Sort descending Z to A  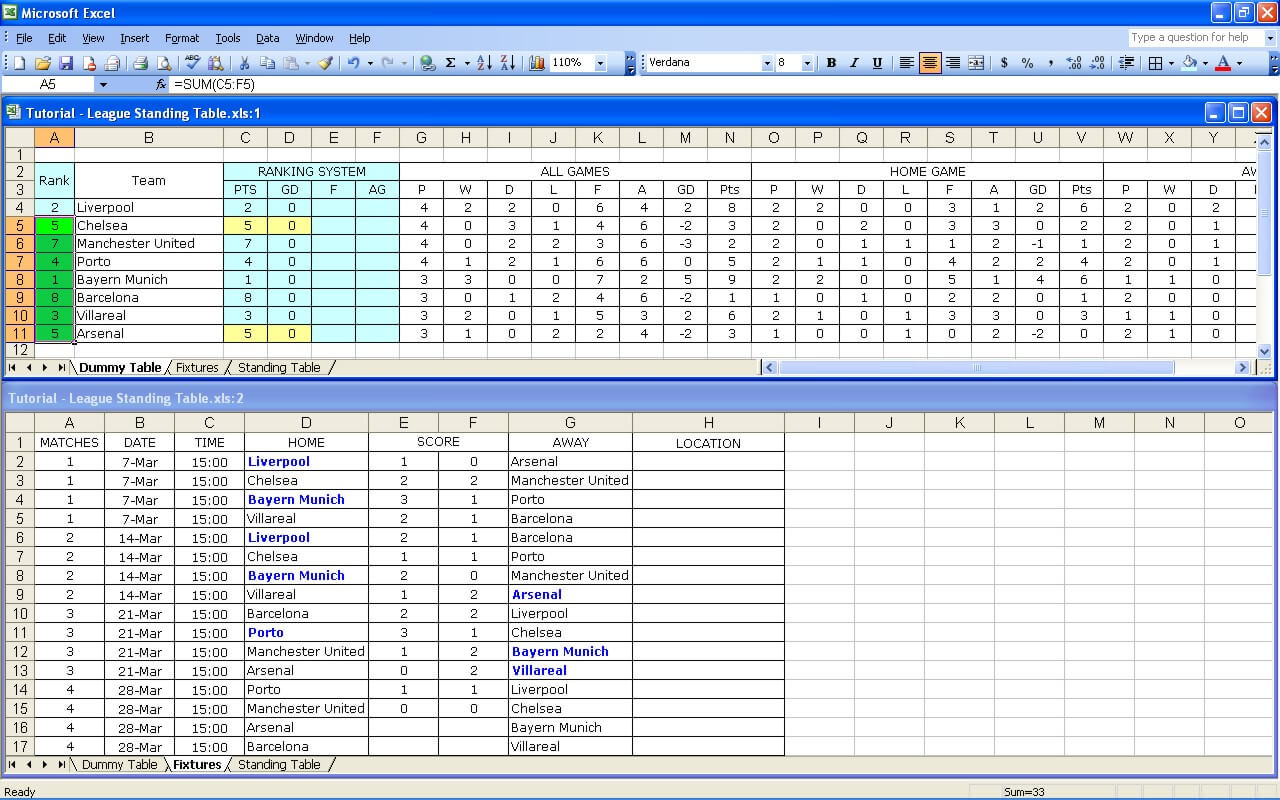[507, 63]
